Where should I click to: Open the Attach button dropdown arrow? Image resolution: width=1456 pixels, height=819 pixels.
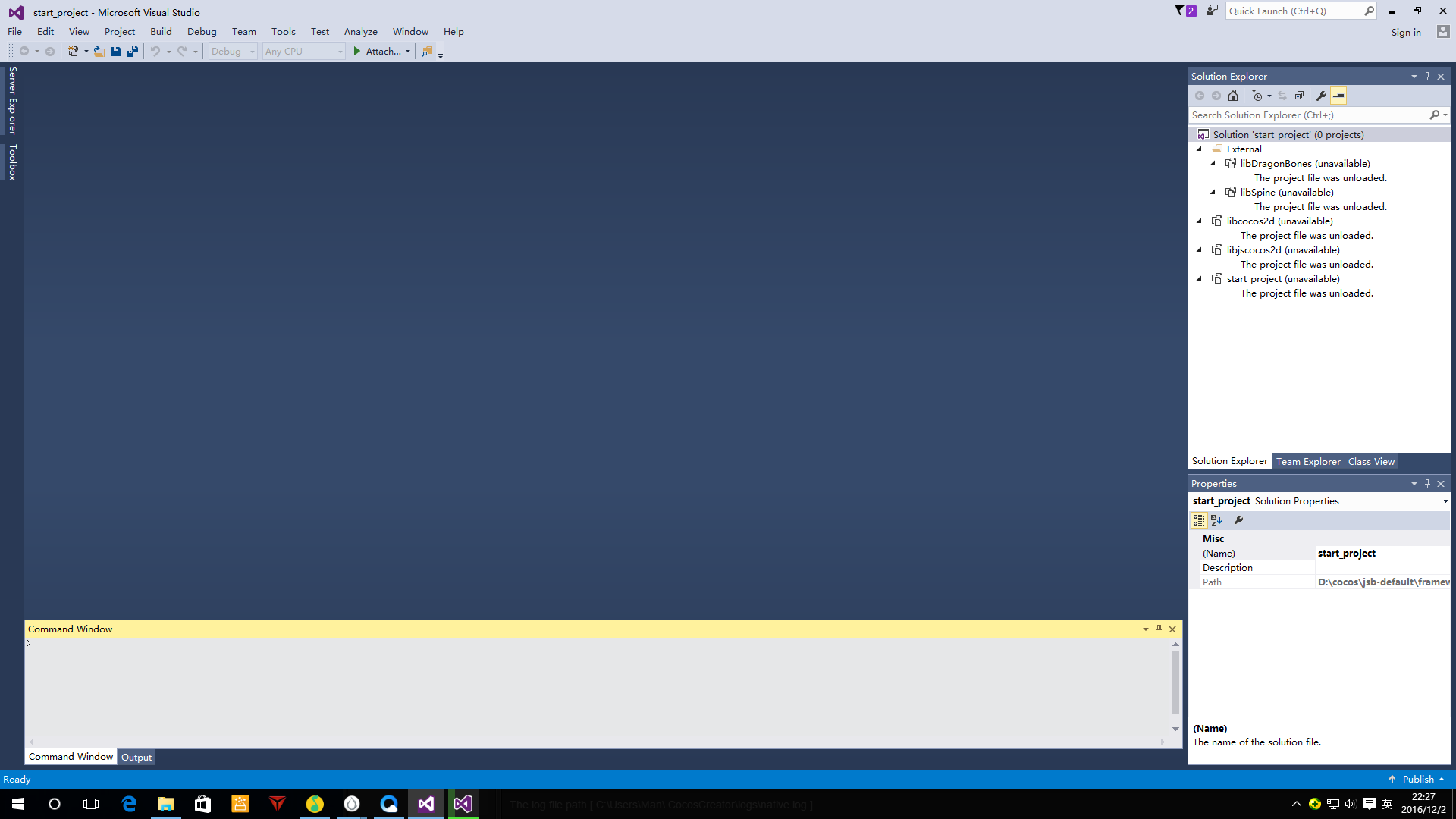coord(408,52)
